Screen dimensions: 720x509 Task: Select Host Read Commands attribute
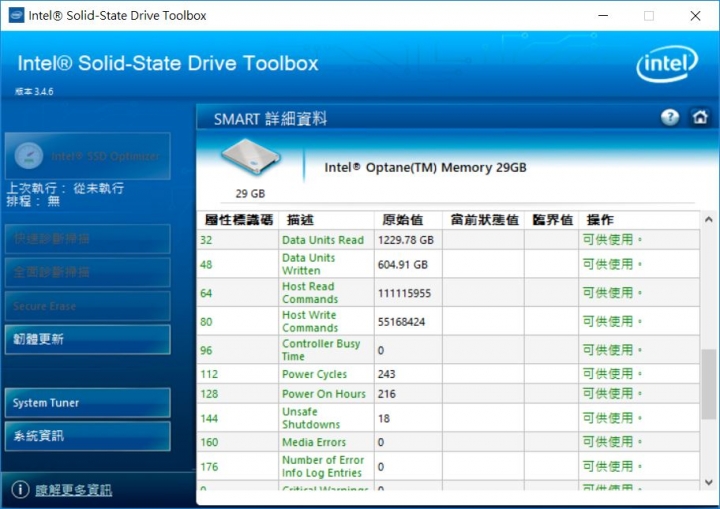310,293
